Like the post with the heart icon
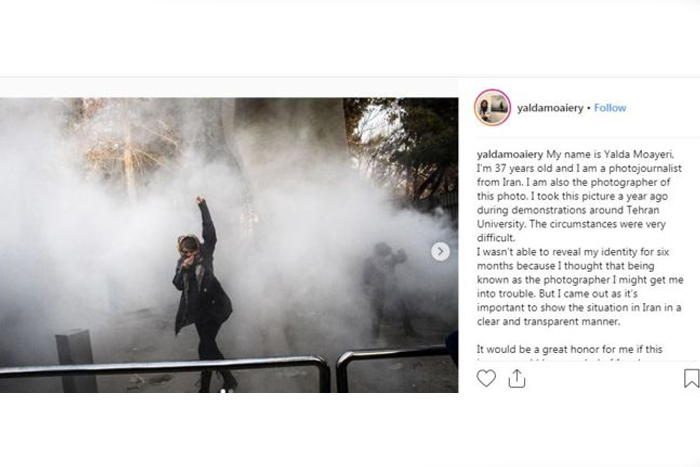700x467 pixels. tap(486, 378)
